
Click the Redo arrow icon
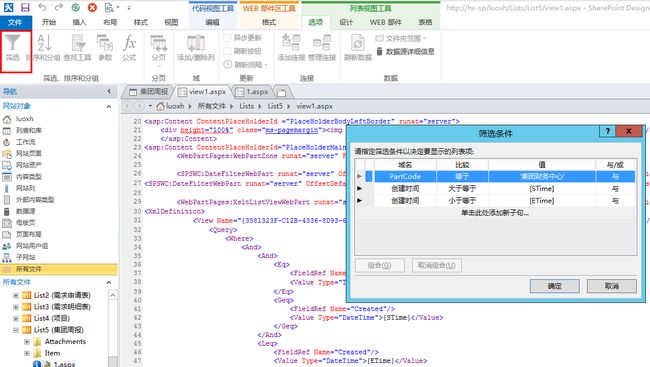(x=59, y=7)
